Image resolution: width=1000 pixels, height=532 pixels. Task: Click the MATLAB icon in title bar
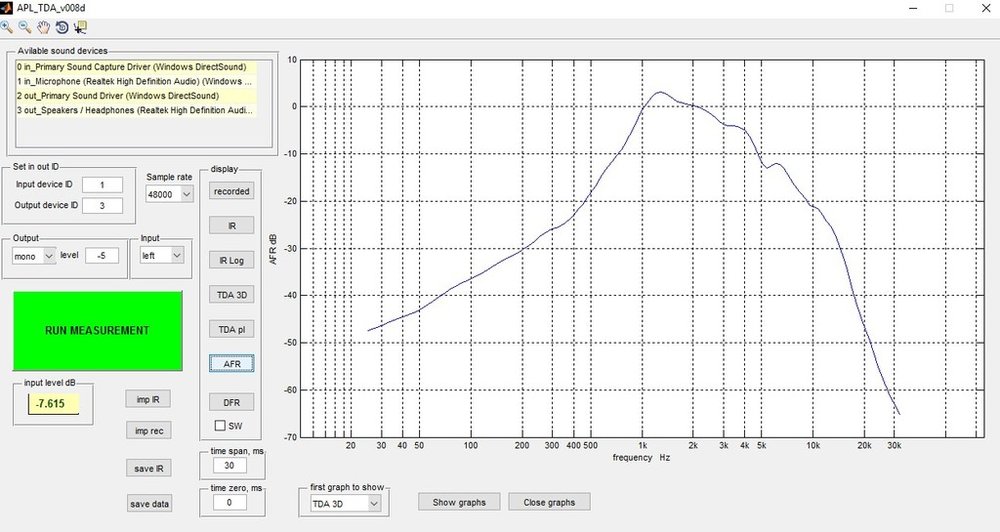point(6,8)
